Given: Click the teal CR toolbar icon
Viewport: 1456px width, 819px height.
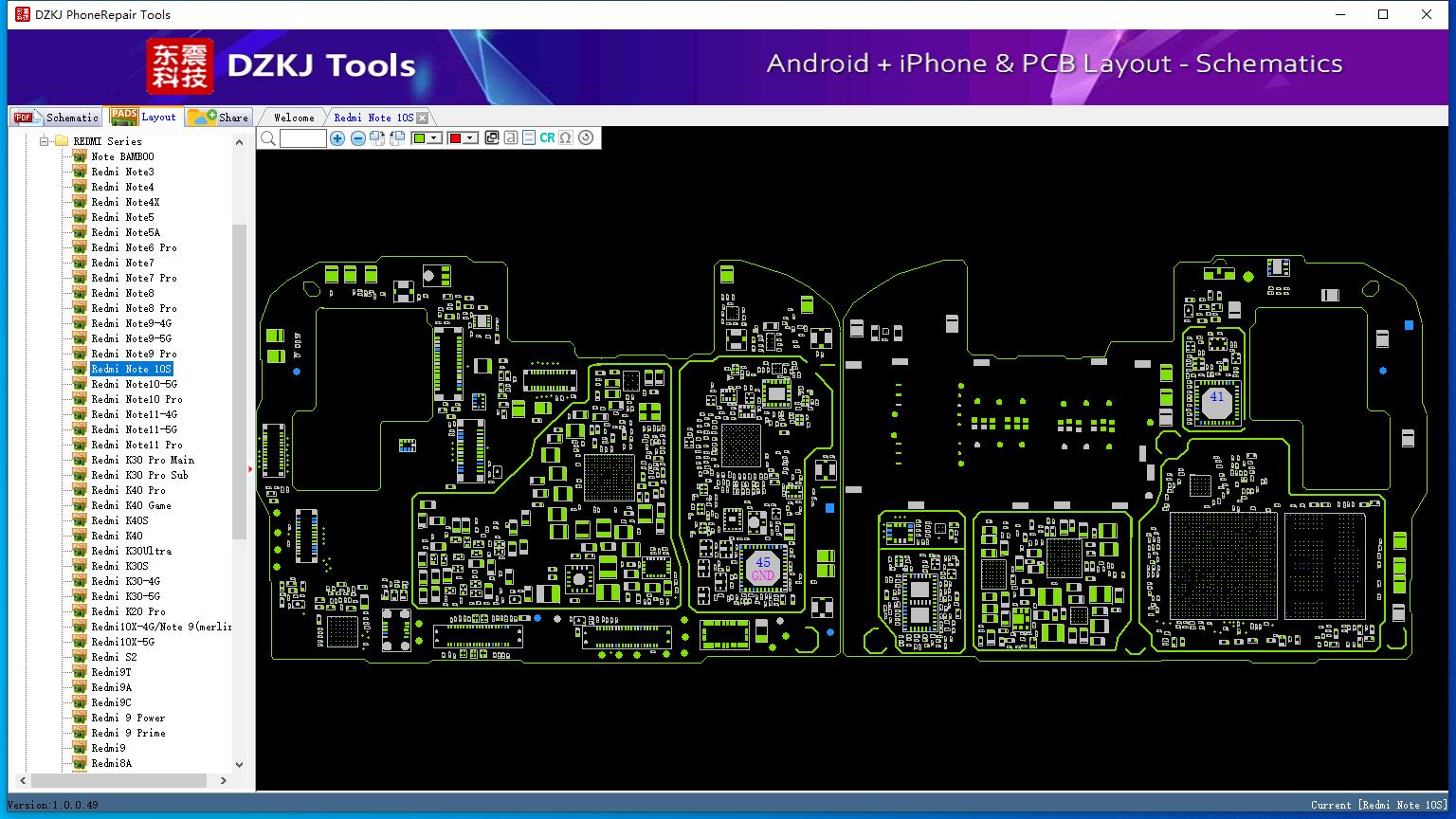Looking at the screenshot, I should pos(547,138).
